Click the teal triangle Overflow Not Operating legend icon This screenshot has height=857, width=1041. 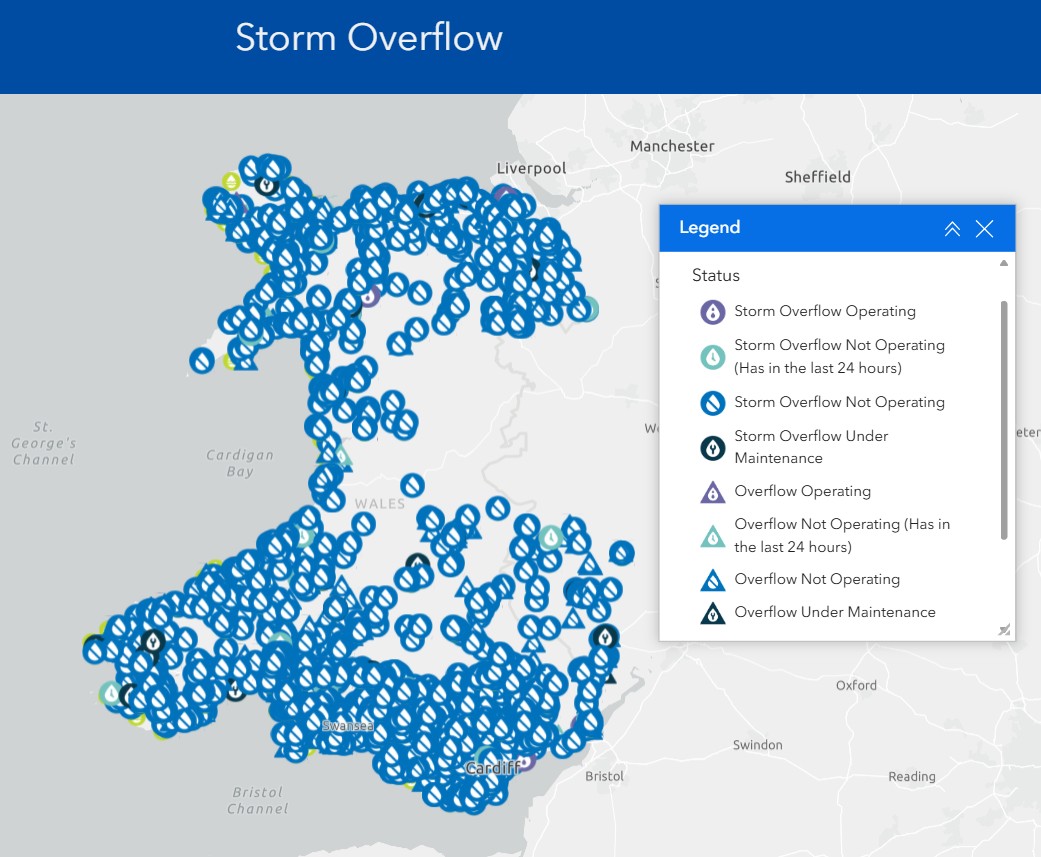pyautogui.click(x=712, y=536)
